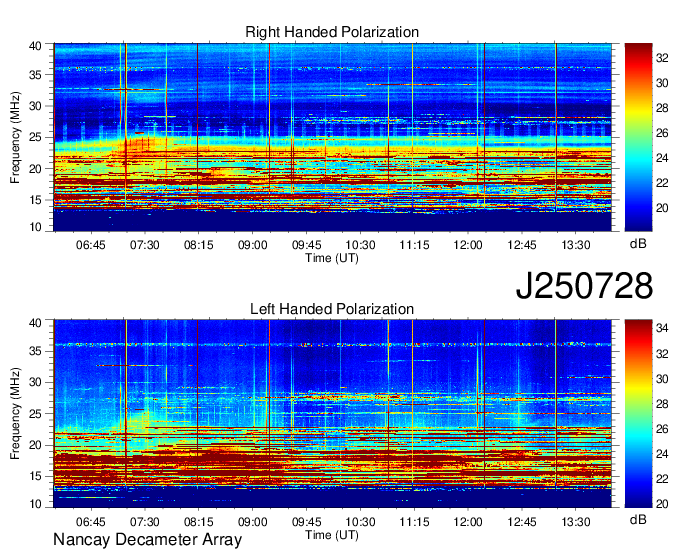Click the 10:30 time tick of Right Handed plot

click(x=360, y=245)
